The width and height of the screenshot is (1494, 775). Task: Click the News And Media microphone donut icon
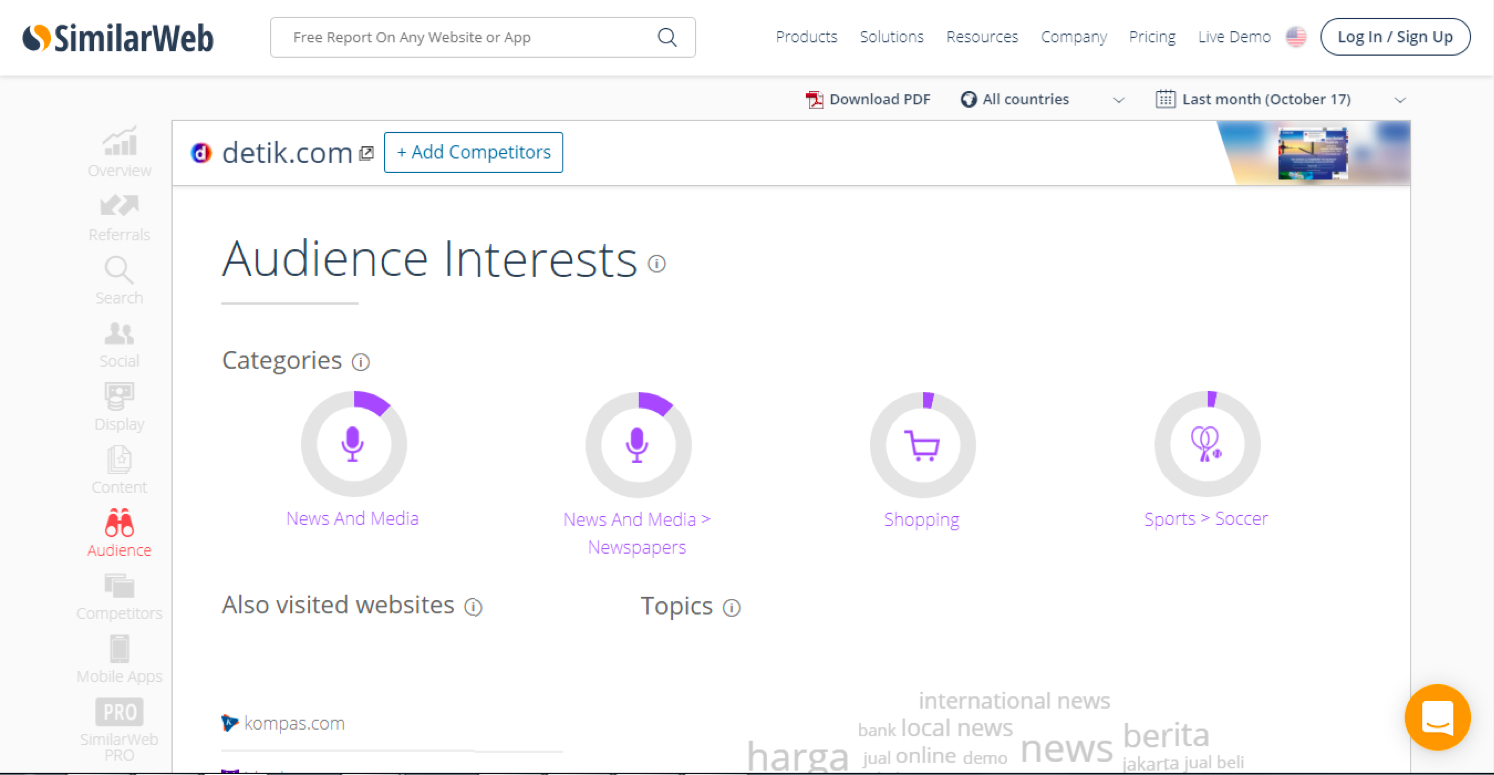(353, 444)
